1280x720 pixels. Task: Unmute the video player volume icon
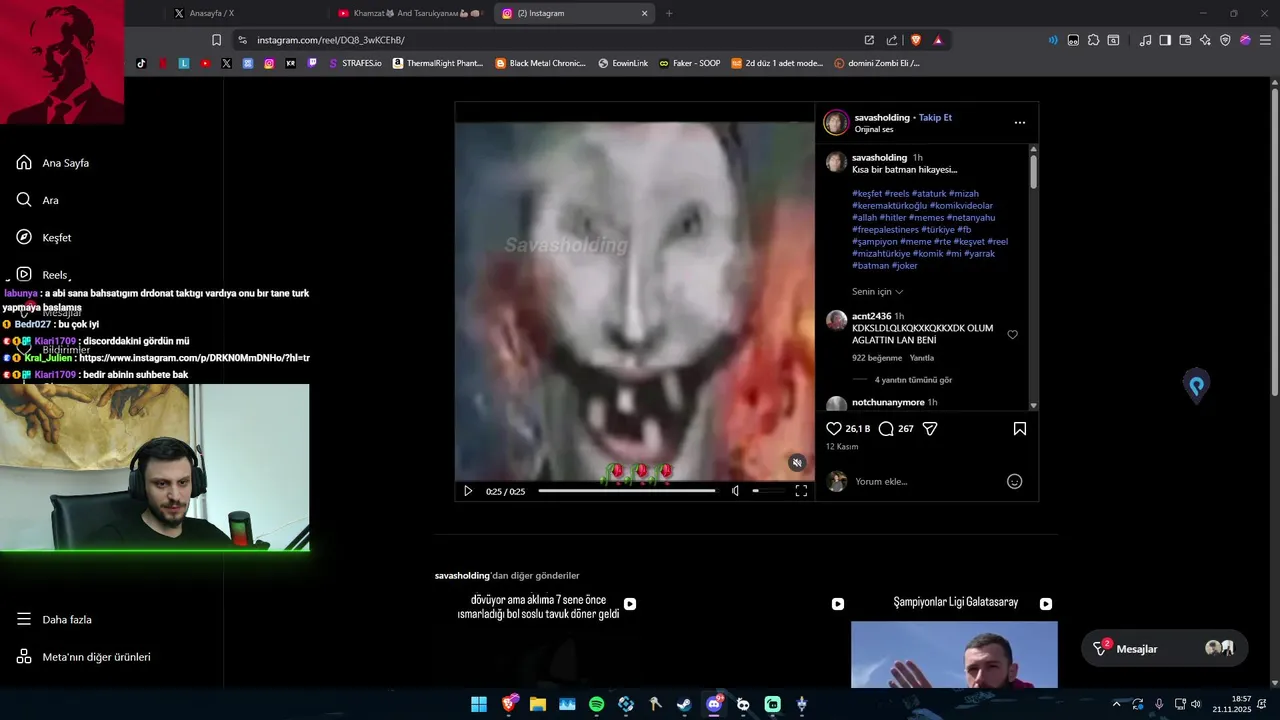tap(735, 491)
